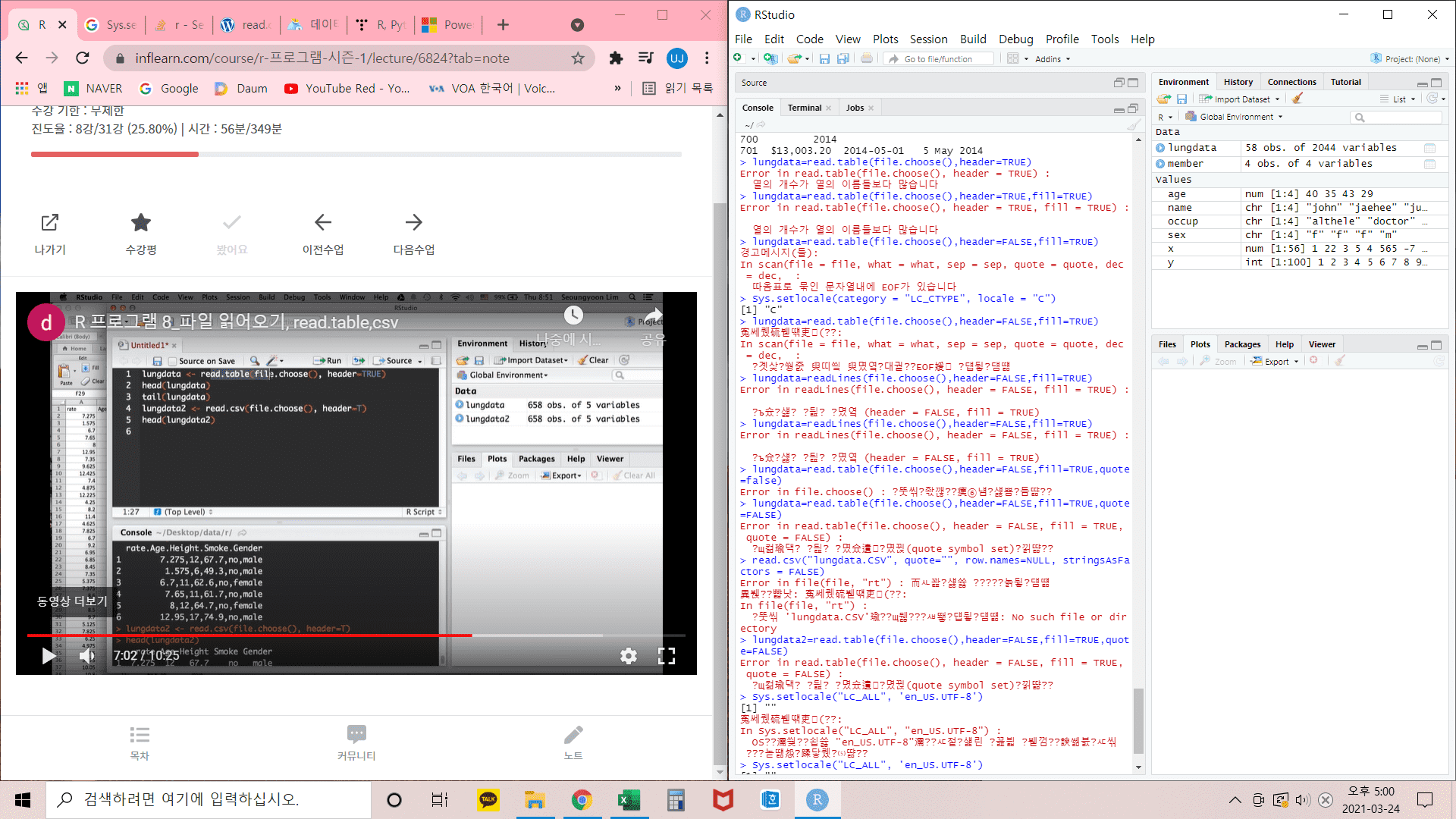Expand the member object details
The image size is (1456, 819).
tap(1160, 164)
